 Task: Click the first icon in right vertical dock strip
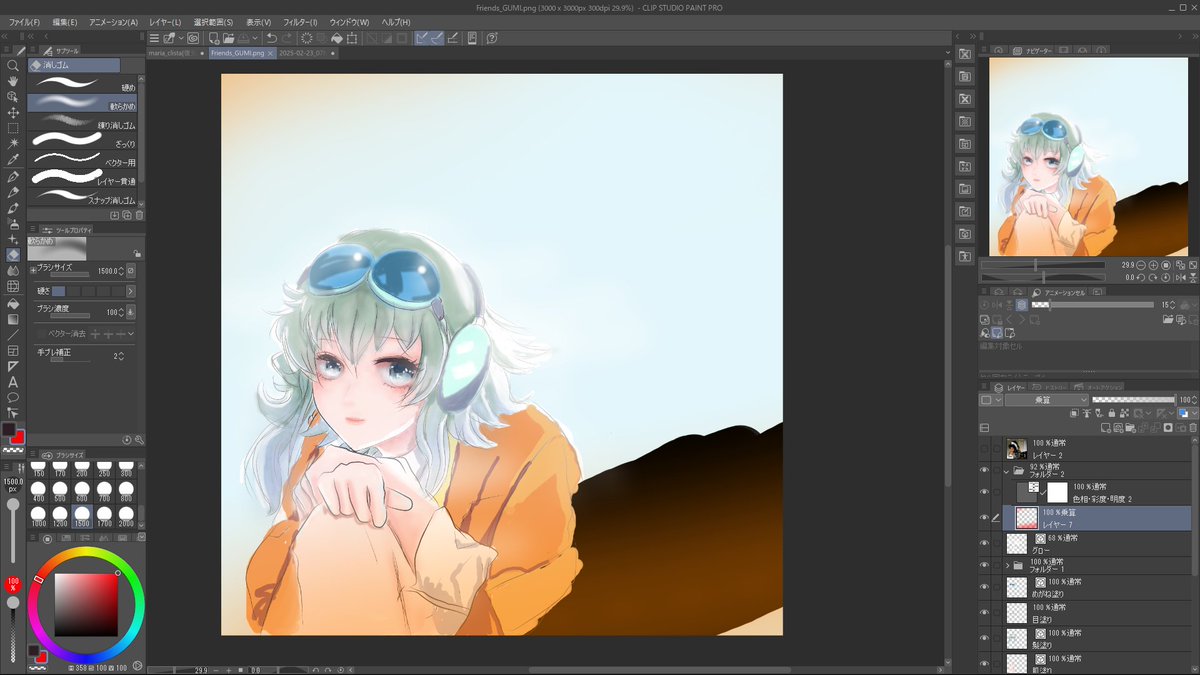(x=964, y=53)
